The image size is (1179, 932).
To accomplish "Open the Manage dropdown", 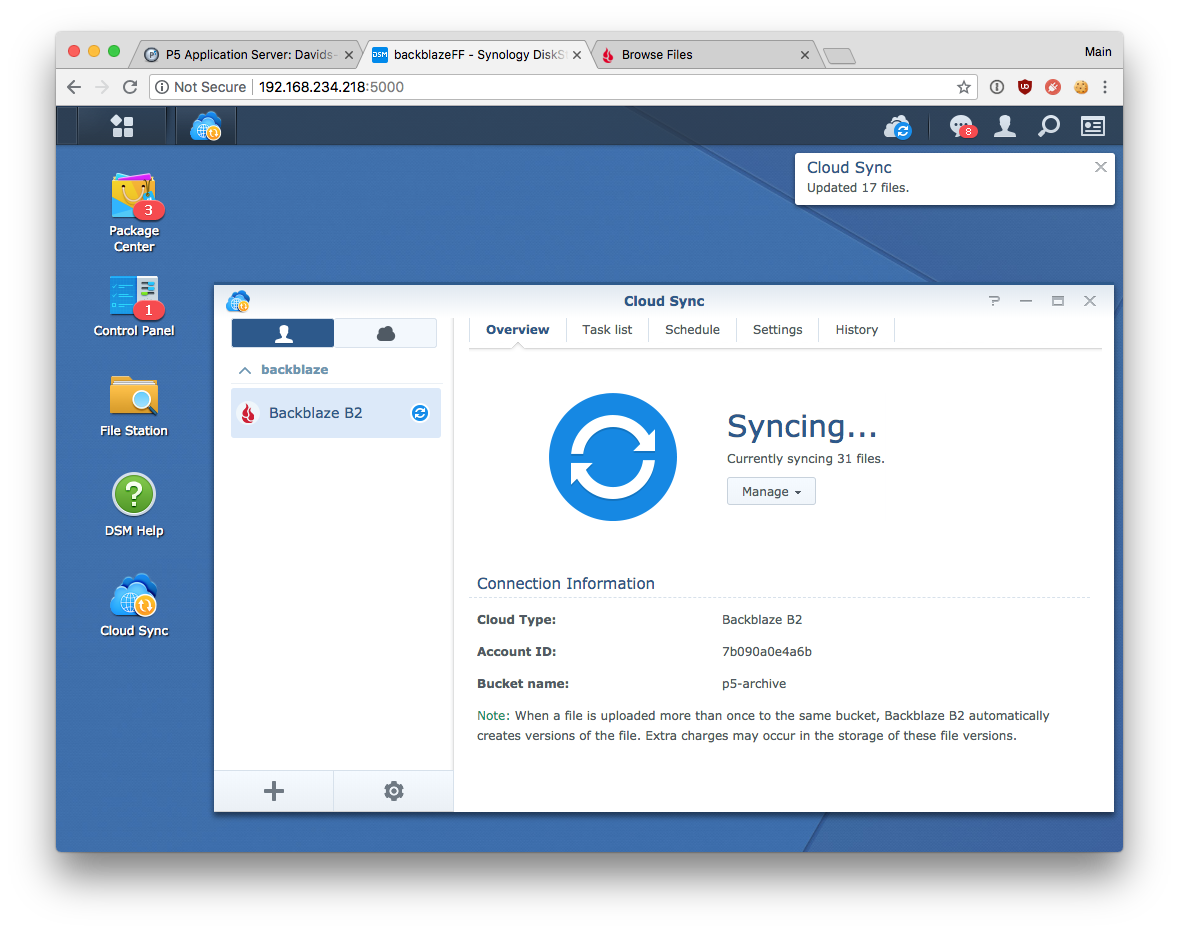I will tap(771, 492).
